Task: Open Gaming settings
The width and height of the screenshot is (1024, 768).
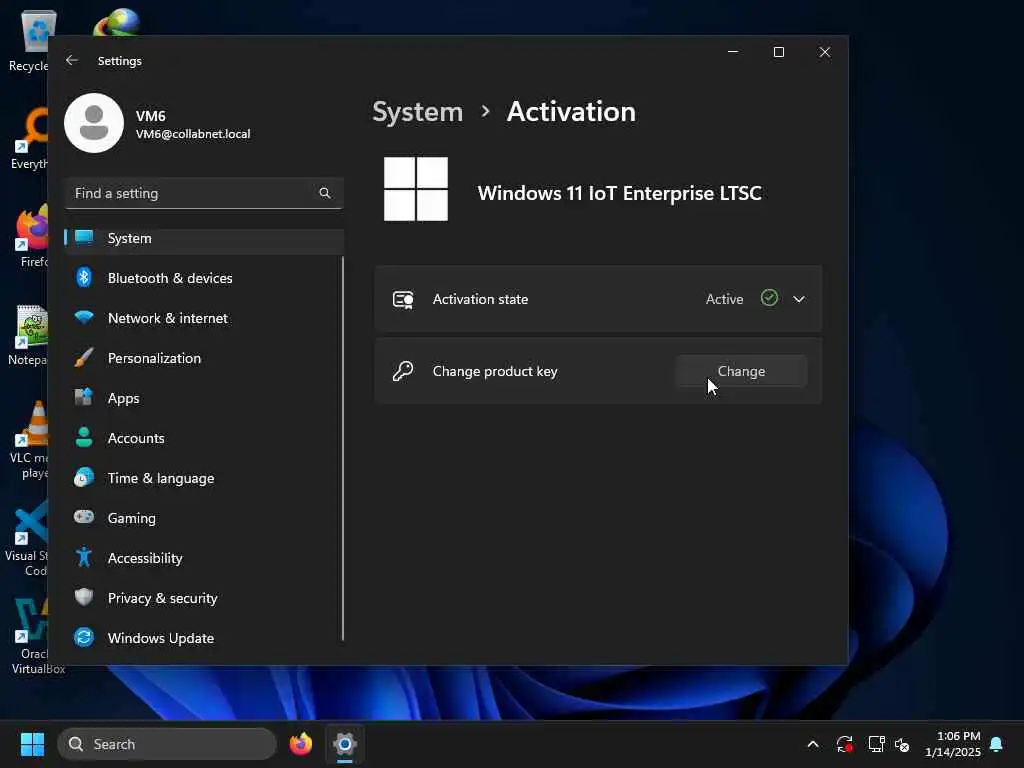Action: tap(204, 518)
